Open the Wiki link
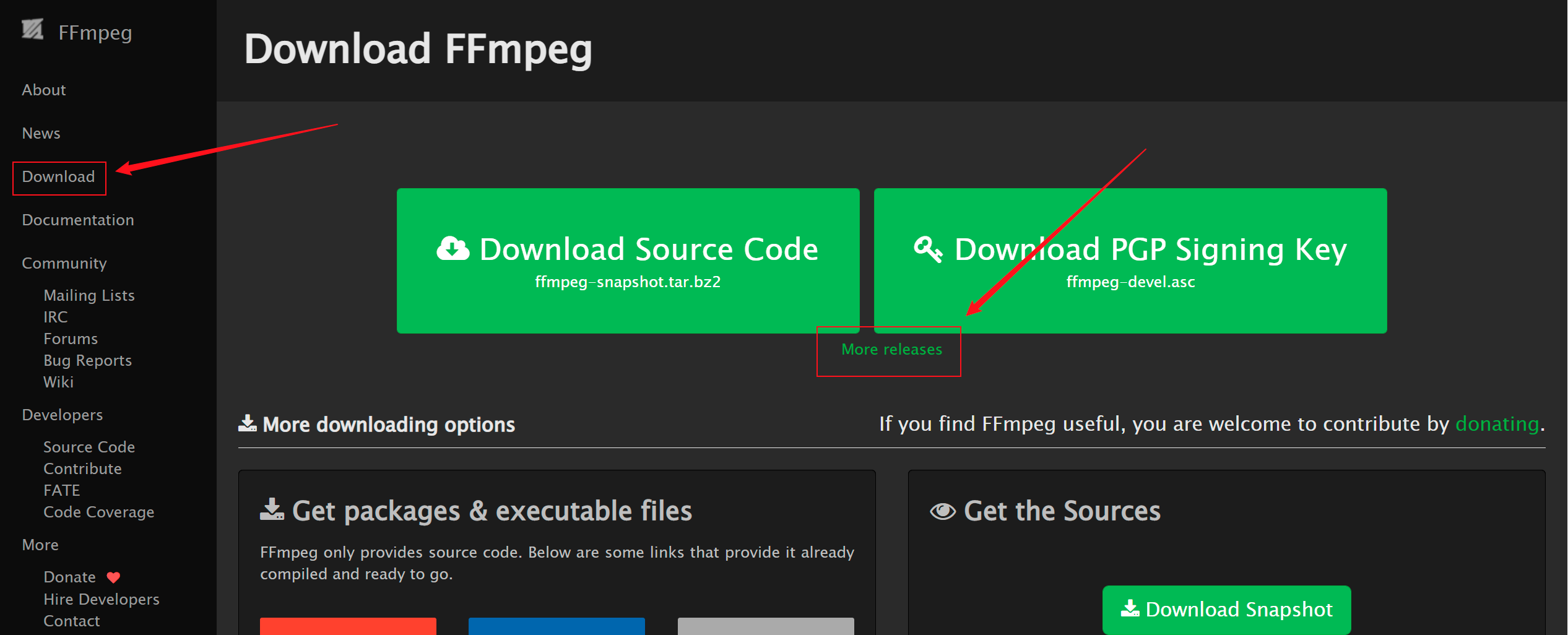The height and width of the screenshot is (635, 1568). point(58,382)
